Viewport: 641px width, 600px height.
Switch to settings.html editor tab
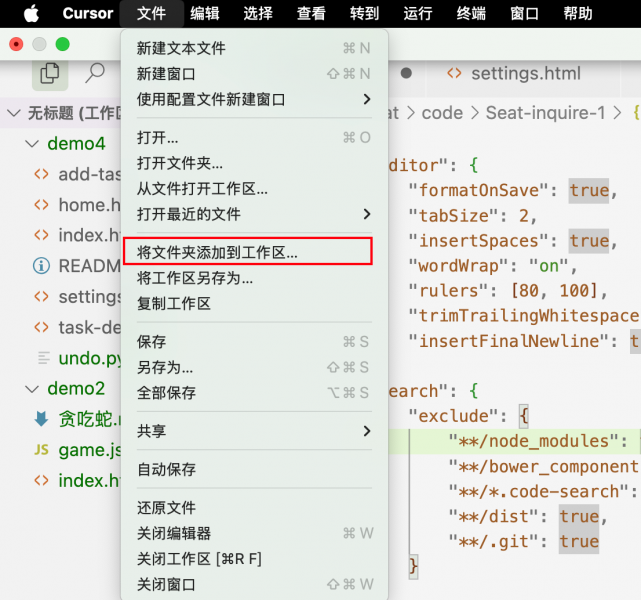[523, 74]
